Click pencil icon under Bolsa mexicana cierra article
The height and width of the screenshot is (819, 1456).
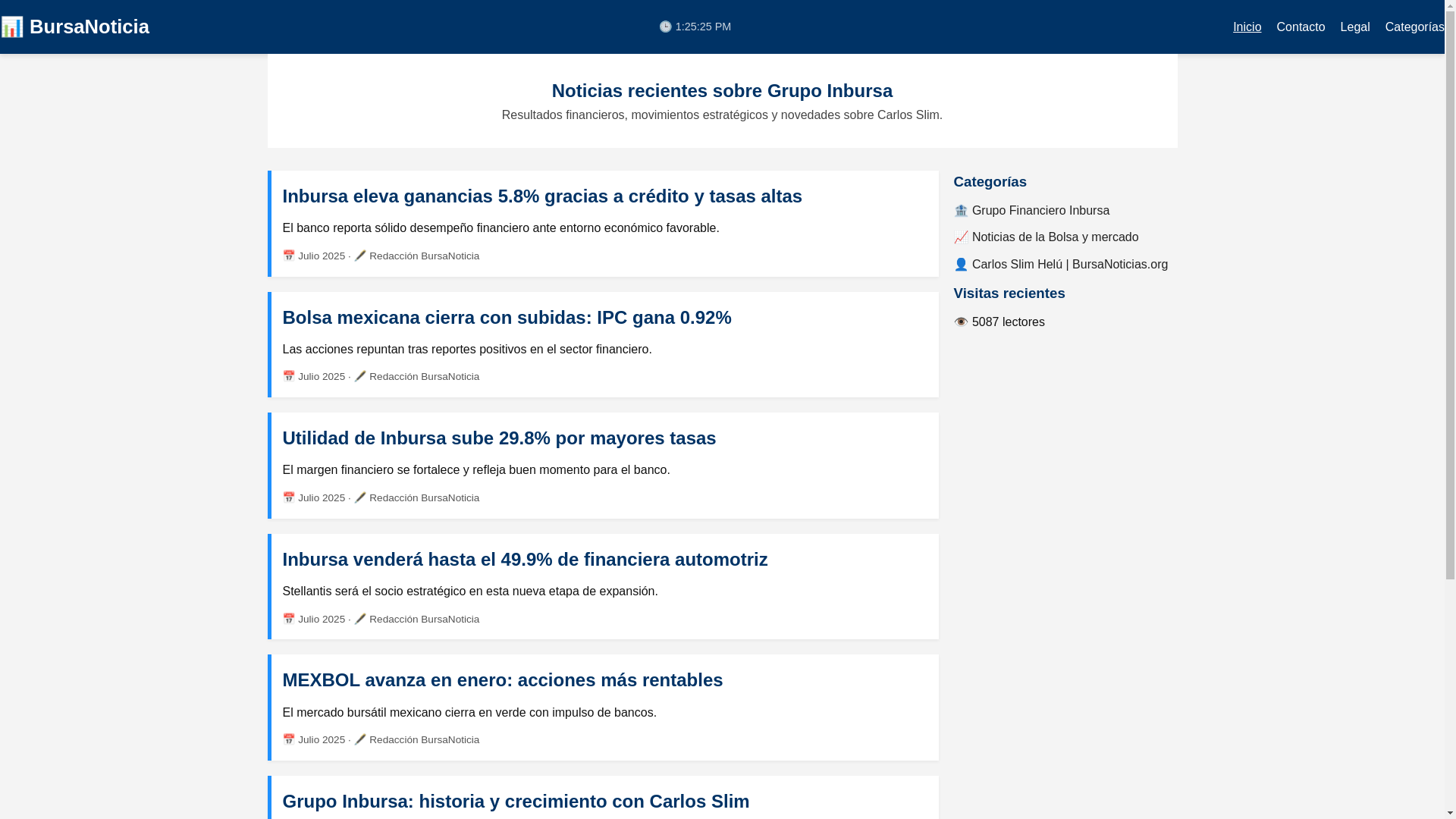[360, 376]
